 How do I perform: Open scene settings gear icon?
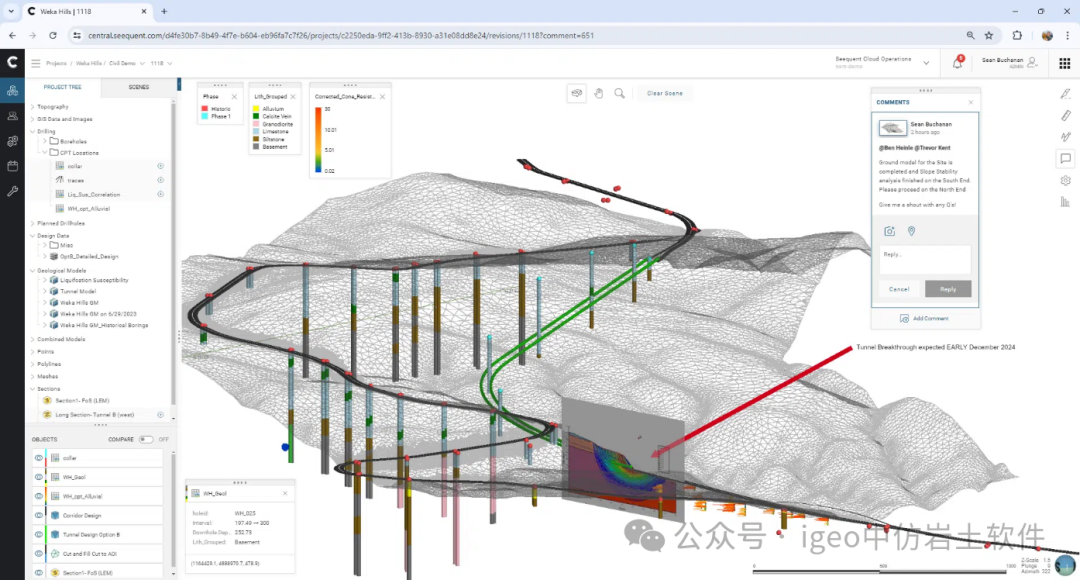[1065, 180]
